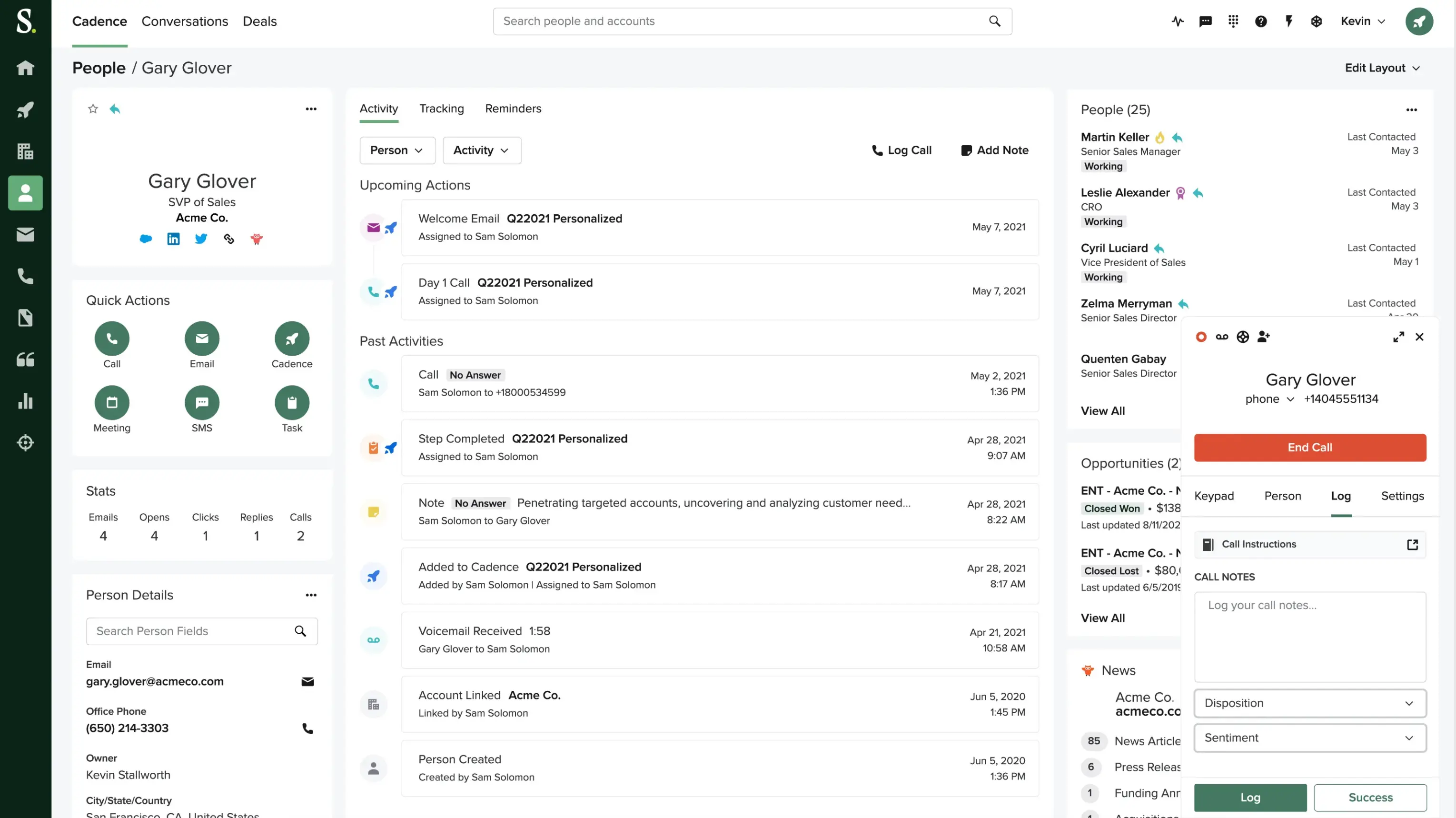The height and width of the screenshot is (818, 1456).
Task: Click the Call quick action icon
Action: pyautogui.click(x=112, y=339)
